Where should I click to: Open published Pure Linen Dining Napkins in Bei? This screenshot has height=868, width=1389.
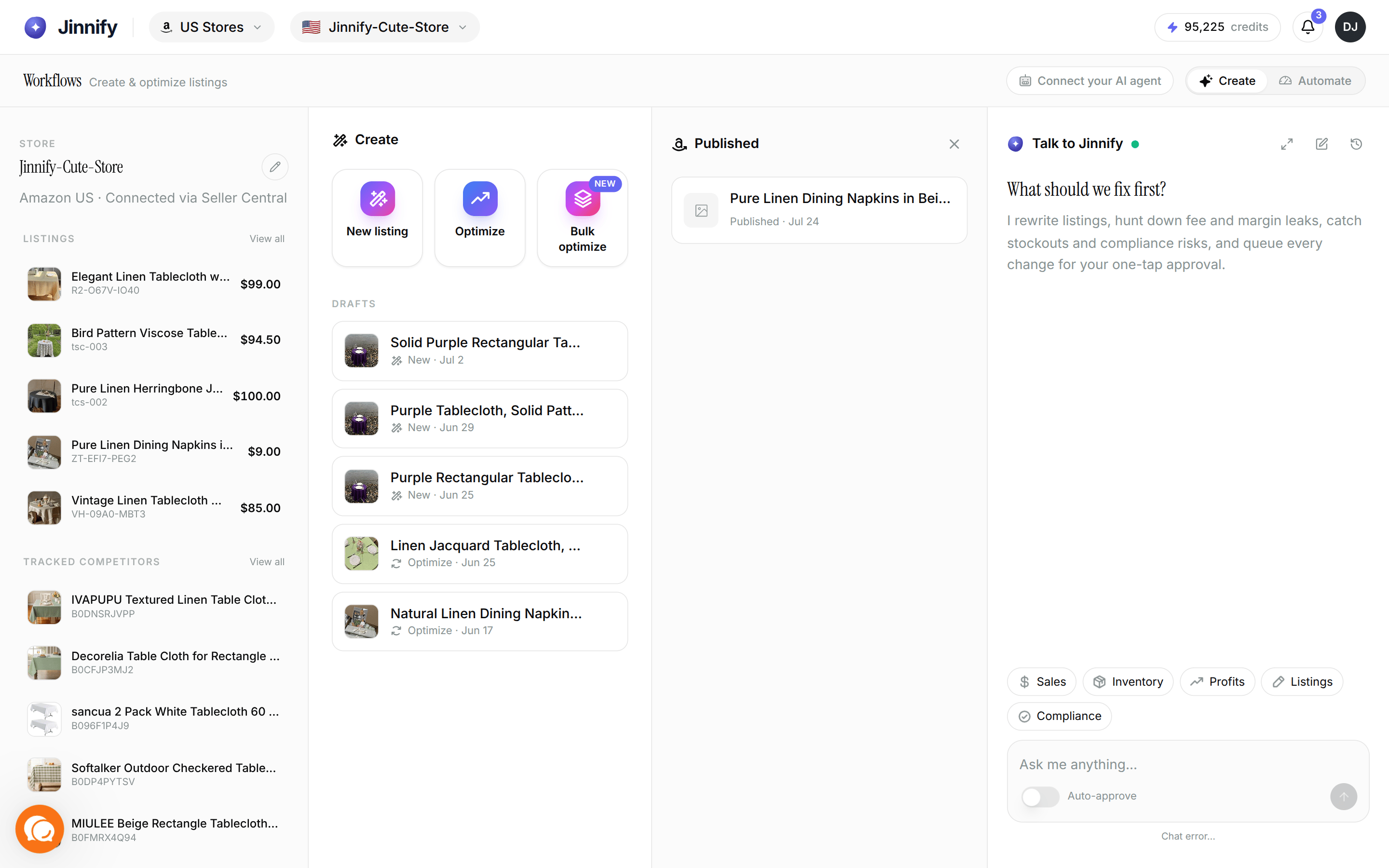point(819,210)
